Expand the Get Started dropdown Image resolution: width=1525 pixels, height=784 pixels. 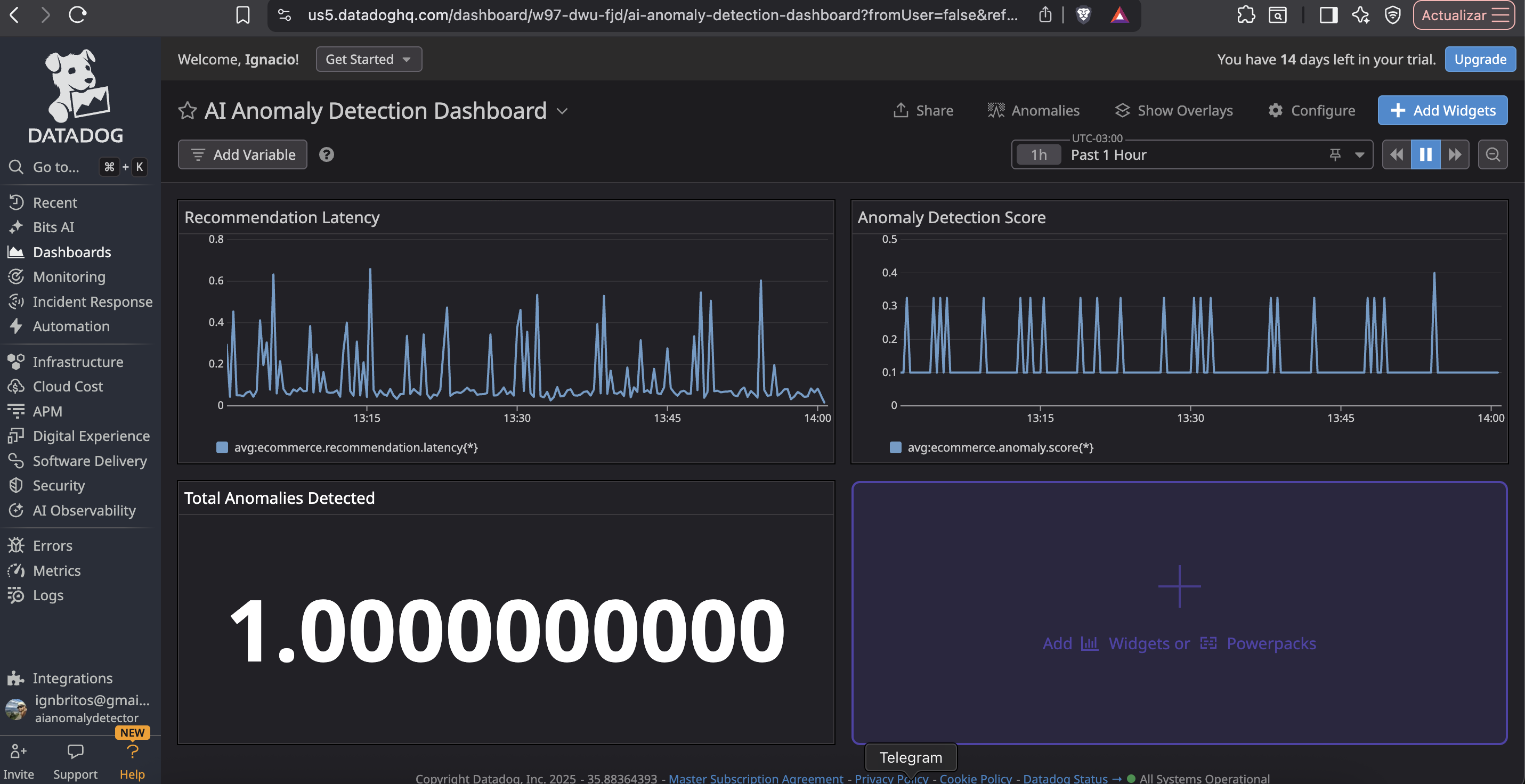[368, 59]
